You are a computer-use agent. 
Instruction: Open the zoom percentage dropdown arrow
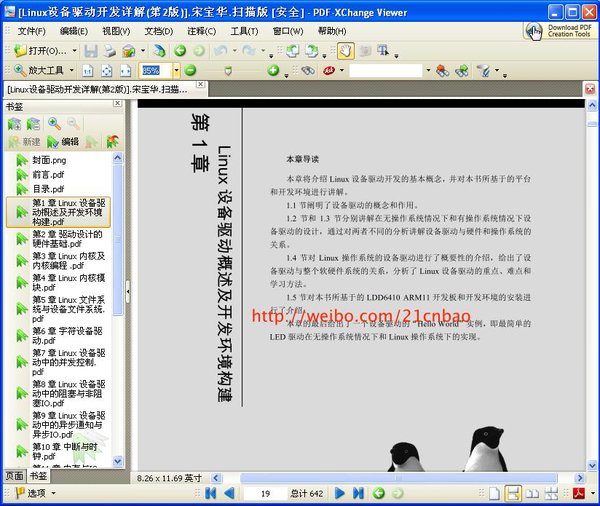tap(176, 70)
